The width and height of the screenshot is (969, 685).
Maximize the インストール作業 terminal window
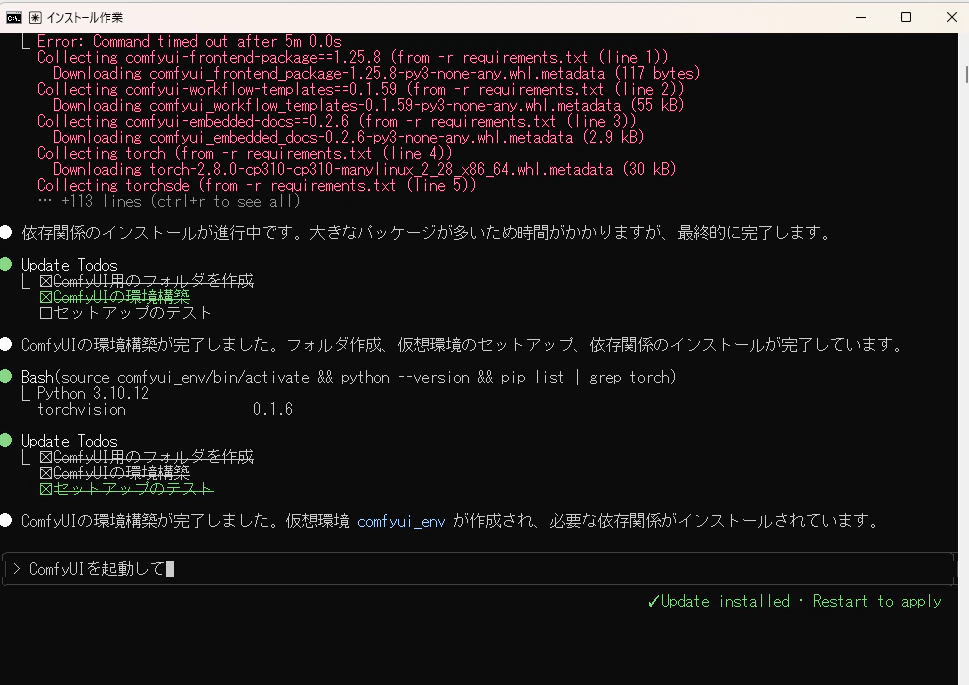coord(906,17)
